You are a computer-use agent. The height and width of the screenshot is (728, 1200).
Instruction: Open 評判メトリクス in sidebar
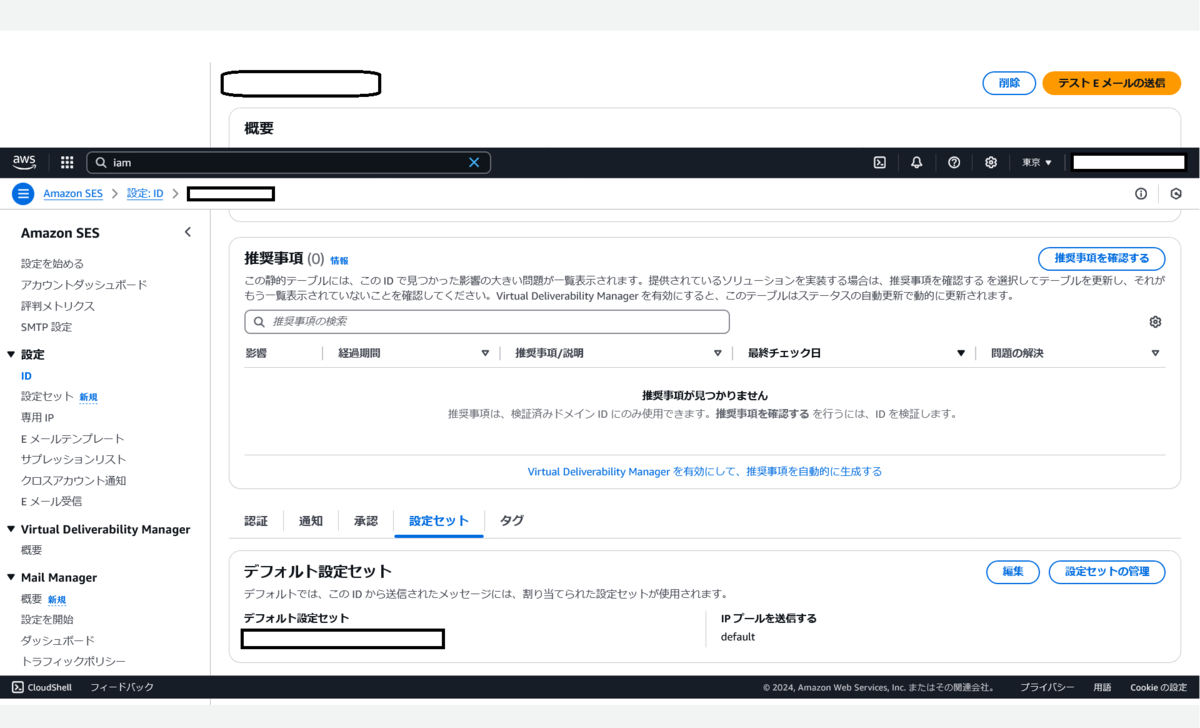coord(58,306)
